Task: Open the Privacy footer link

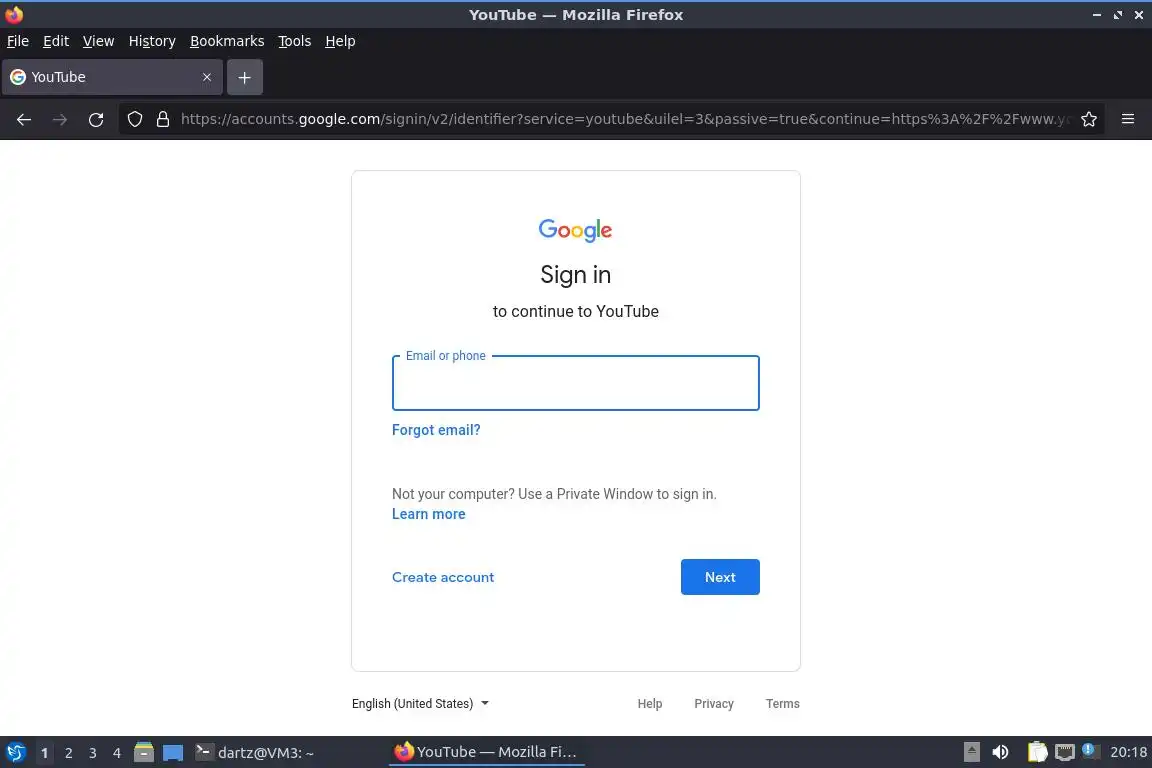Action: 714,703
